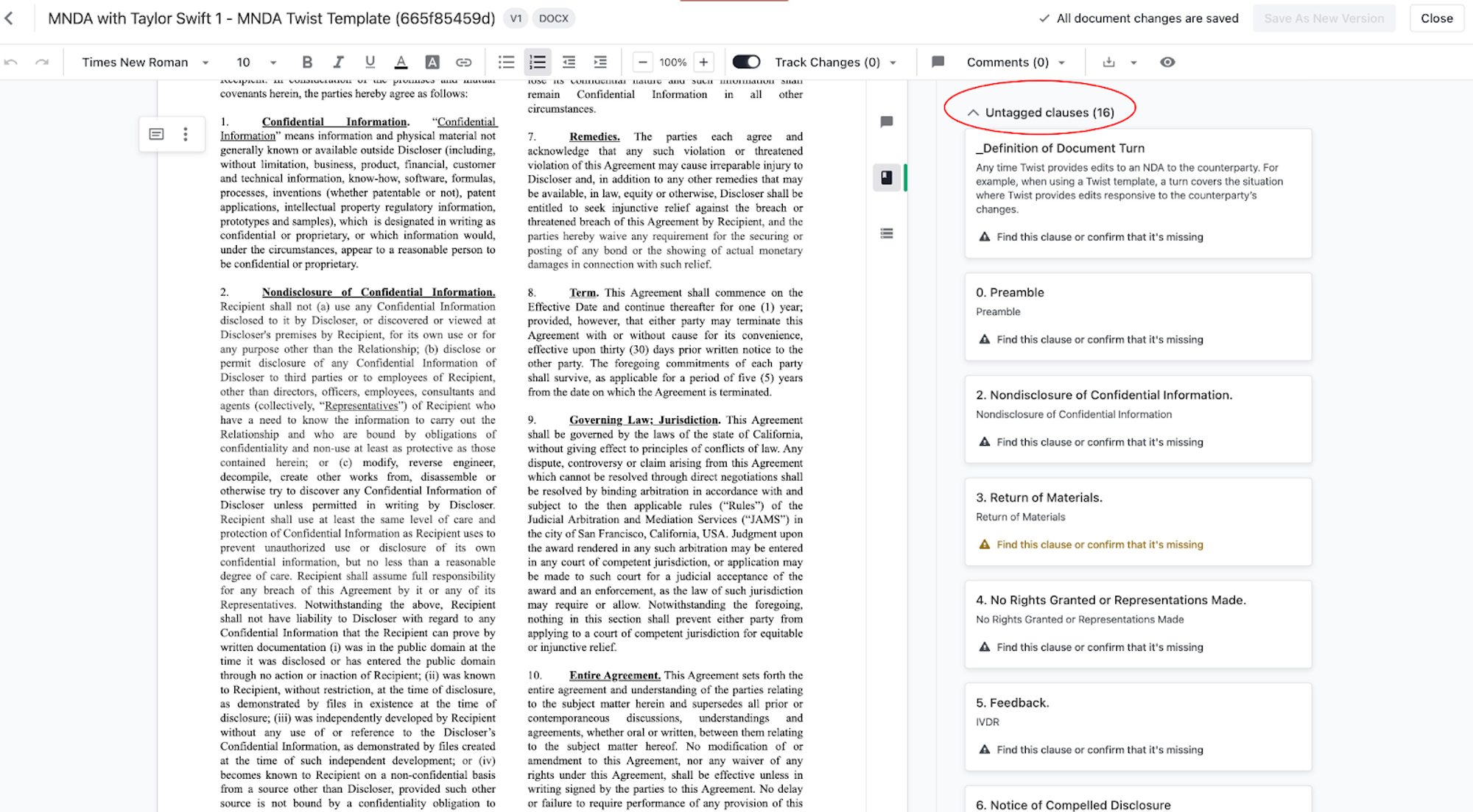Zoom in with the plus button
The height and width of the screenshot is (812, 1473).
703,63
